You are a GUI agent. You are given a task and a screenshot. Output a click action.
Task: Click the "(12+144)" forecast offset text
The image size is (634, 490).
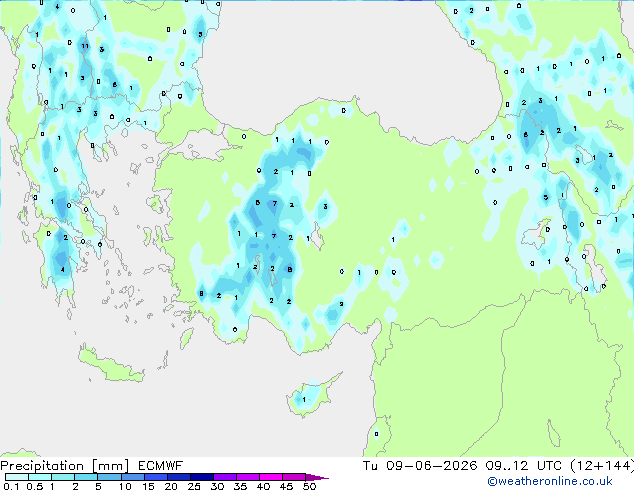pyautogui.click(x=602, y=466)
